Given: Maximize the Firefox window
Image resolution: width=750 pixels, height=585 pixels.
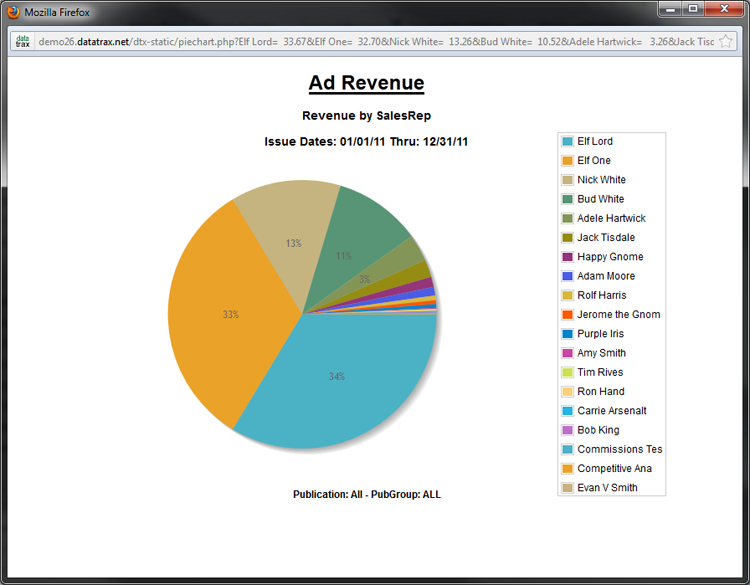Looking at the screenshot, I should click(x=693, y=9).
